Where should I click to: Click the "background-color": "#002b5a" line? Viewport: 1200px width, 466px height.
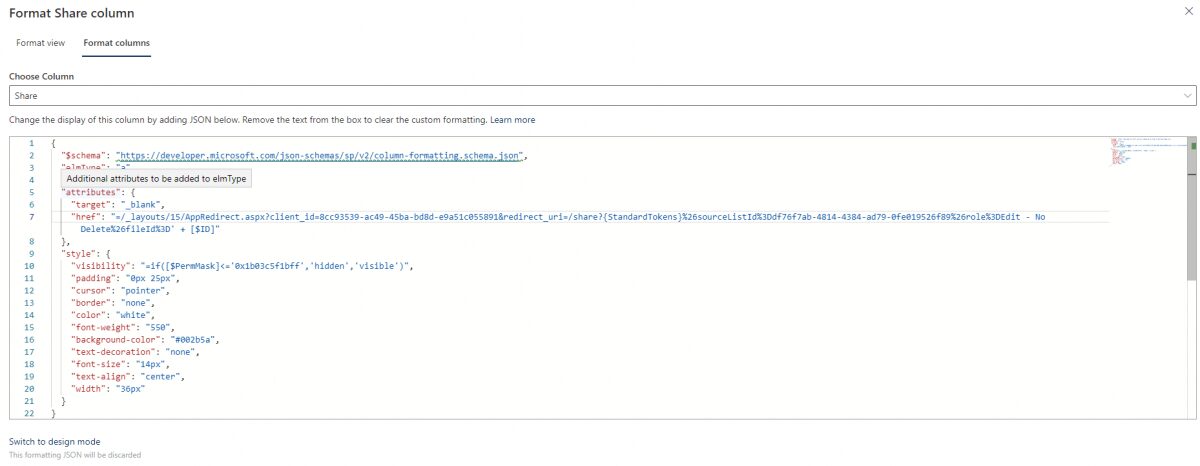click(x=146, y=340)
